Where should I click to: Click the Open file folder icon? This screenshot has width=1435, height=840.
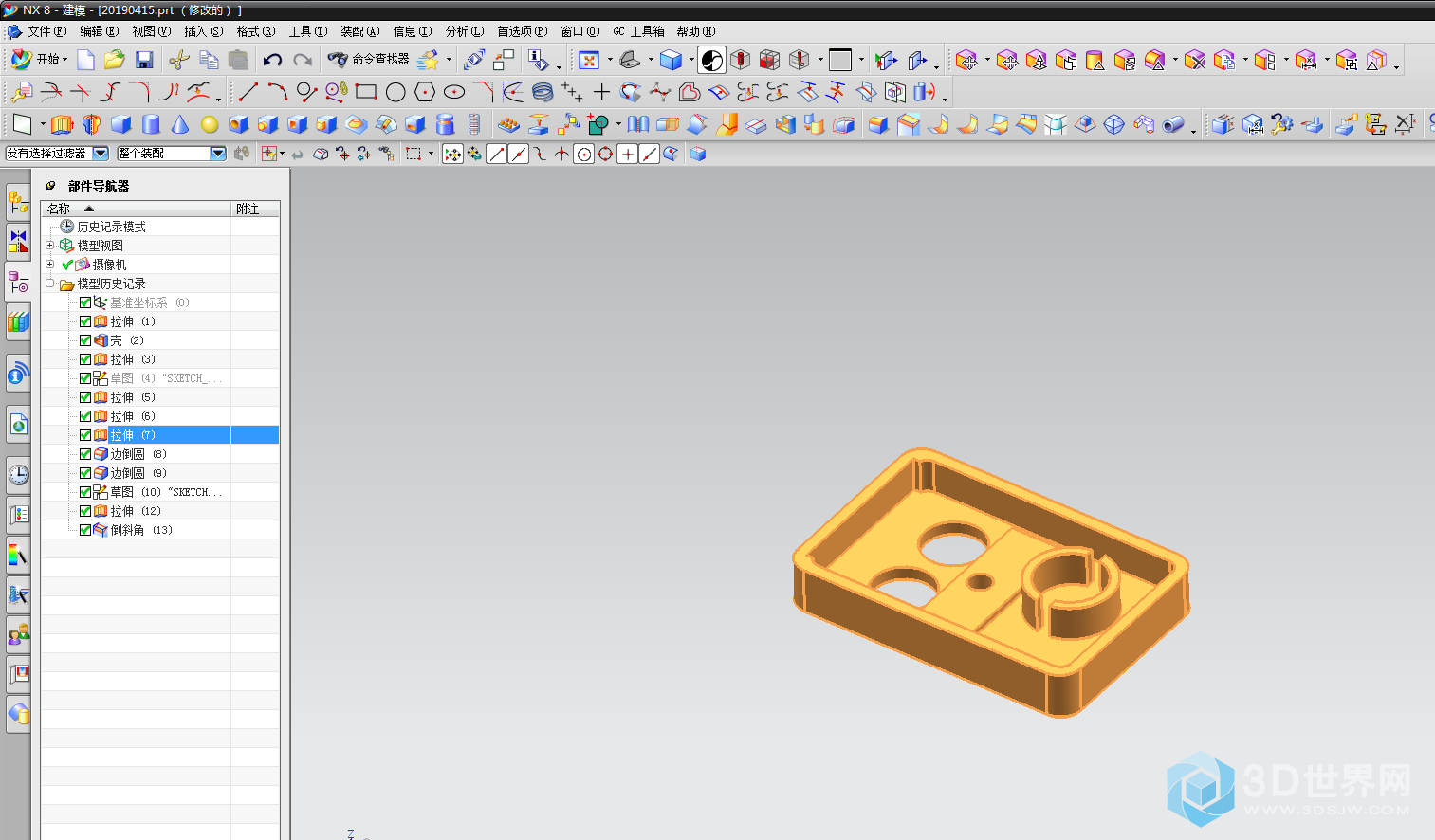115,60
